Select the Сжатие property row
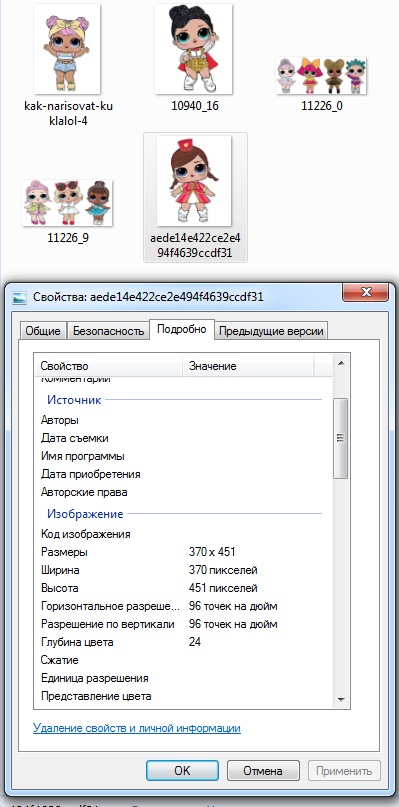The image size is (399, 807). click(x=183, y=660)
